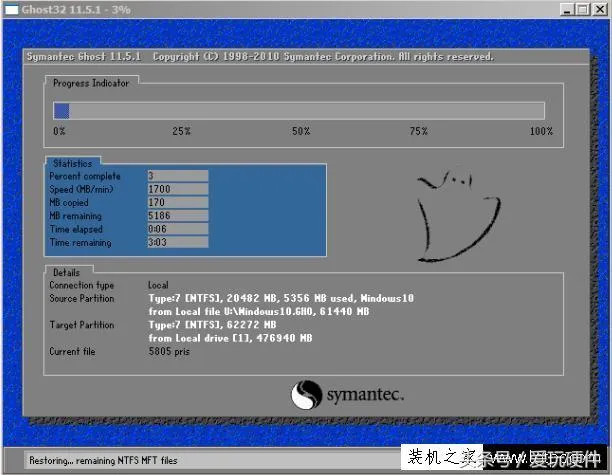
Task: Click the 'Current file' label
Action: (72, 351)
